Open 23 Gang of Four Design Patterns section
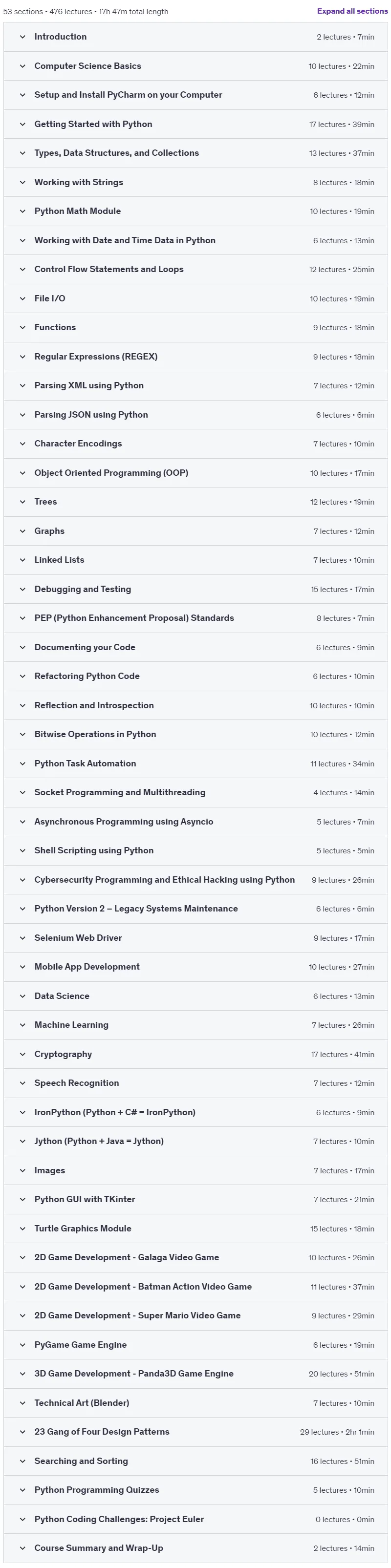Screen dimensions: 391x1568 pyautogui.click(x=195, y=1432)
